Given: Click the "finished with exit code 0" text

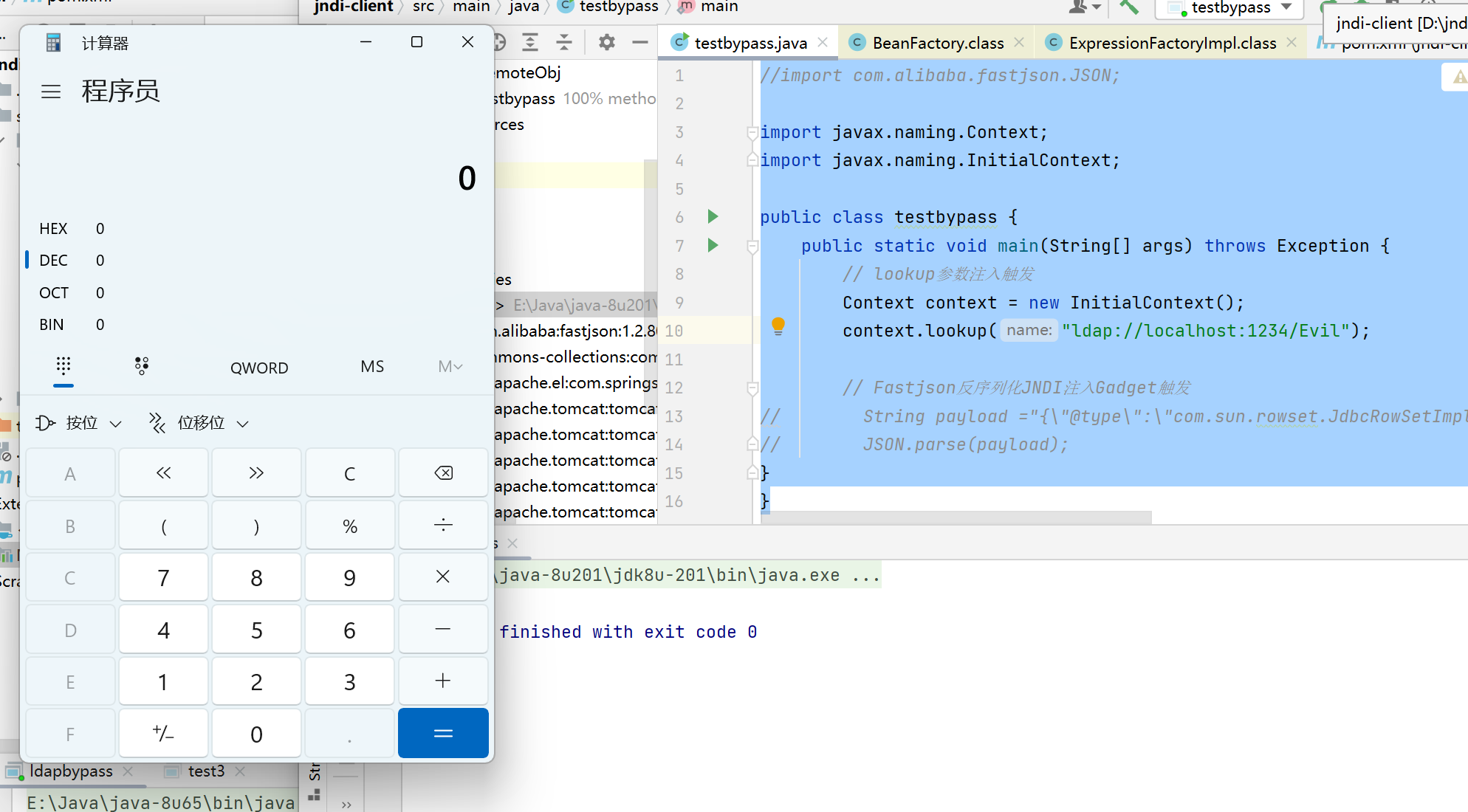Looking at the screenshot, I should 628,632.
